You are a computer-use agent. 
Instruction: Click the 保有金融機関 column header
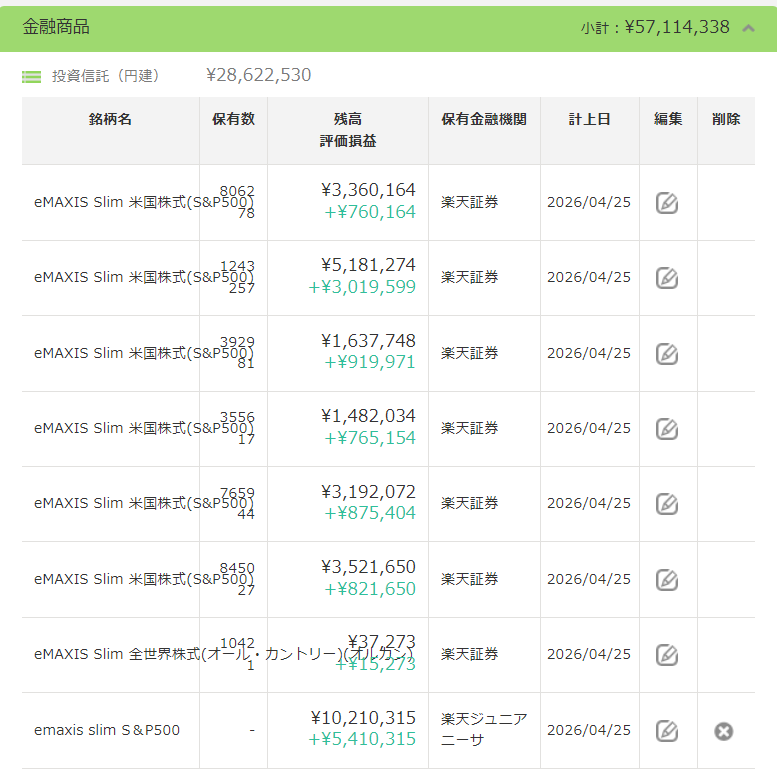point(484,119)
